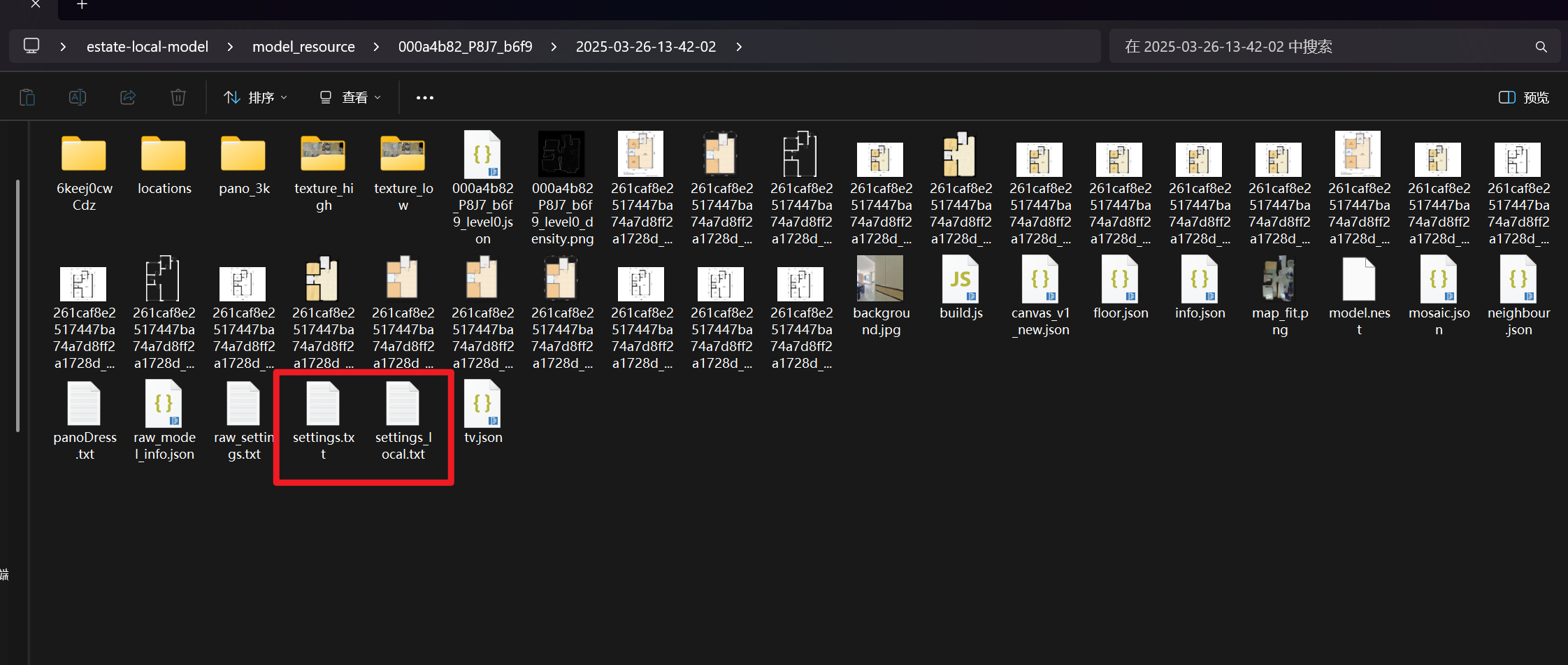Open a new tab with the plus button

coord(82,5)
